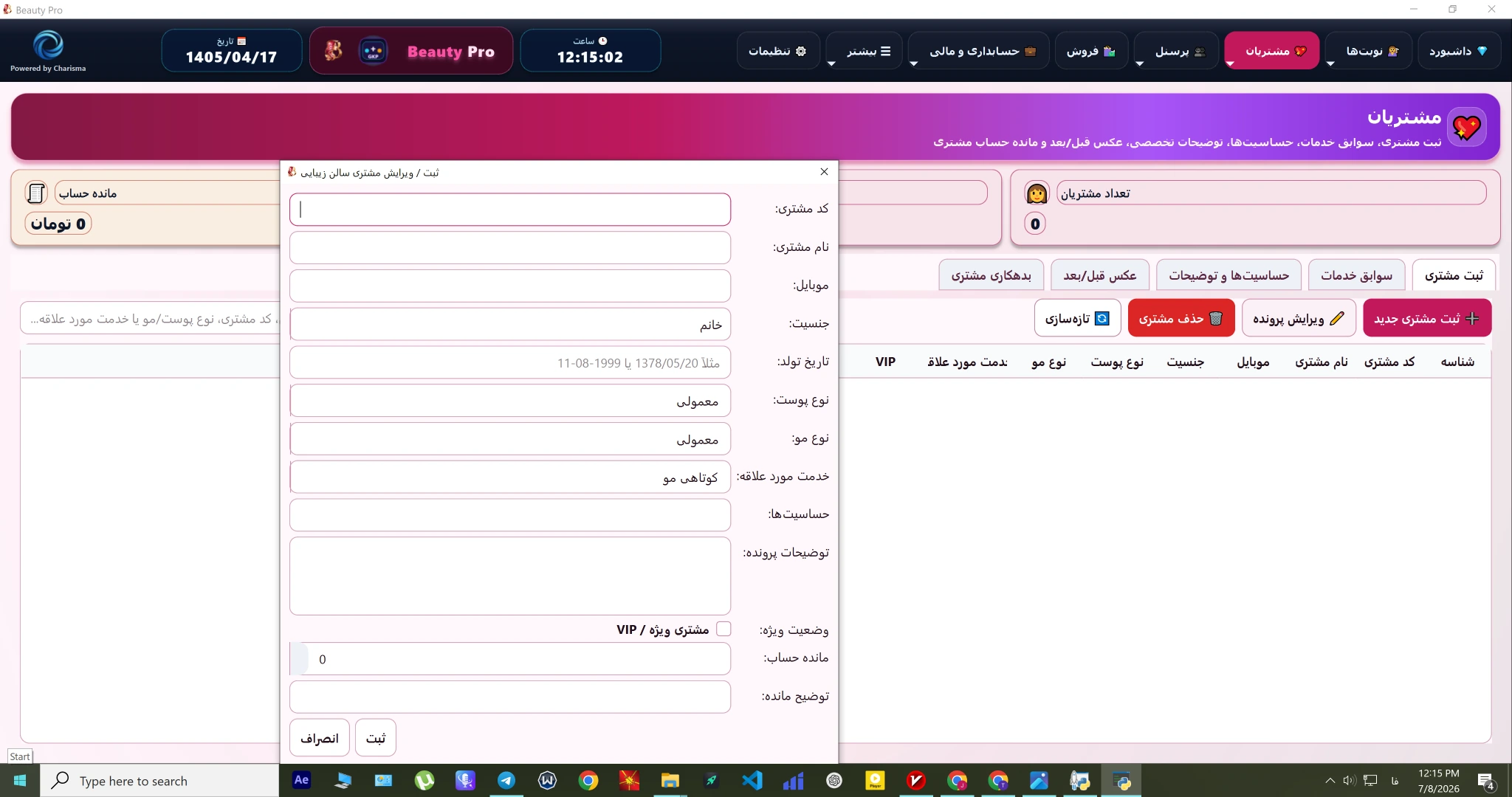Click the کد مشتری input field
This screenshot has height=797, width=1512.
coord(510,210)
